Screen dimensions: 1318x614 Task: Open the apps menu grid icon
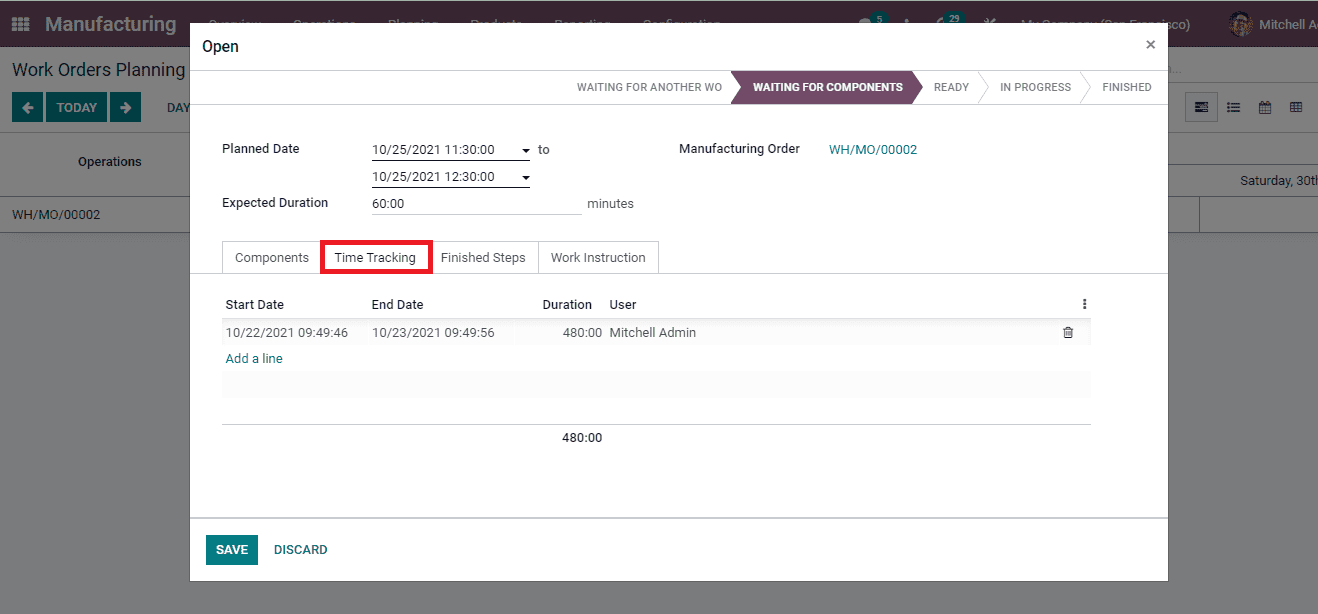[x=19, y=23]
